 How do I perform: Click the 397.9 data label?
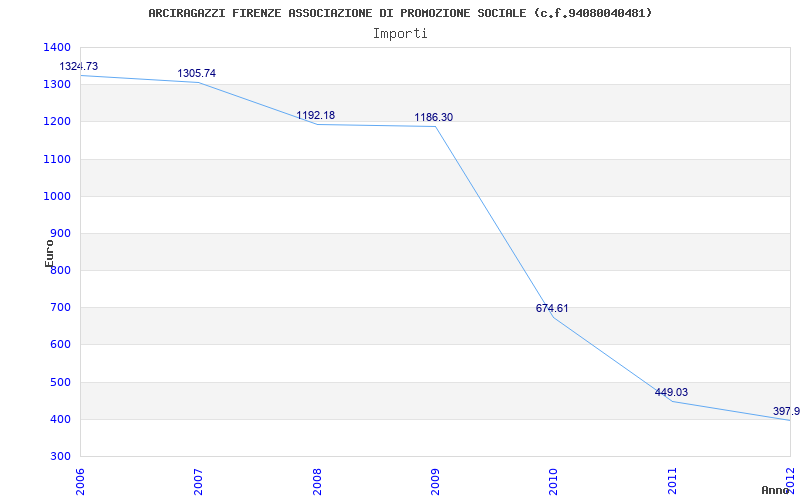pyautogui.click(x=786, y=411)
